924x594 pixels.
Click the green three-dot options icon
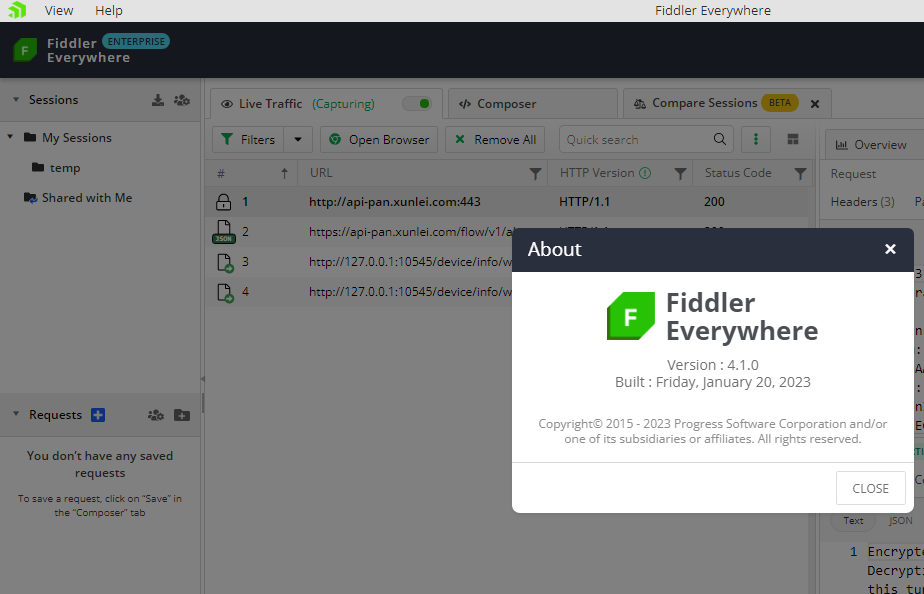(x=755, y=139)
